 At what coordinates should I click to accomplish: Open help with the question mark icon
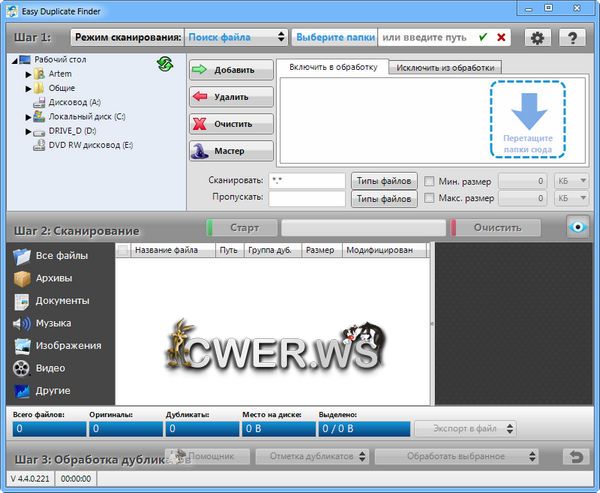[571, 37]
